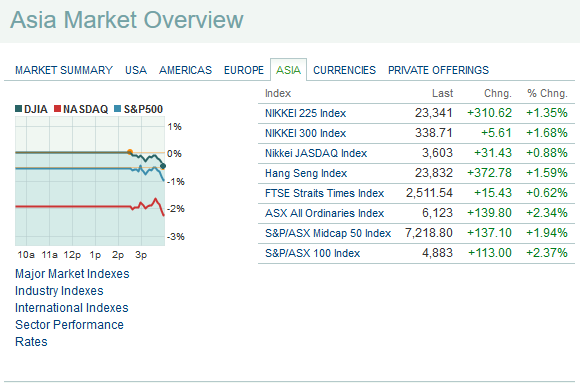Open the Europe tab
Screen dimensions: 580x383
coord(244,70)
